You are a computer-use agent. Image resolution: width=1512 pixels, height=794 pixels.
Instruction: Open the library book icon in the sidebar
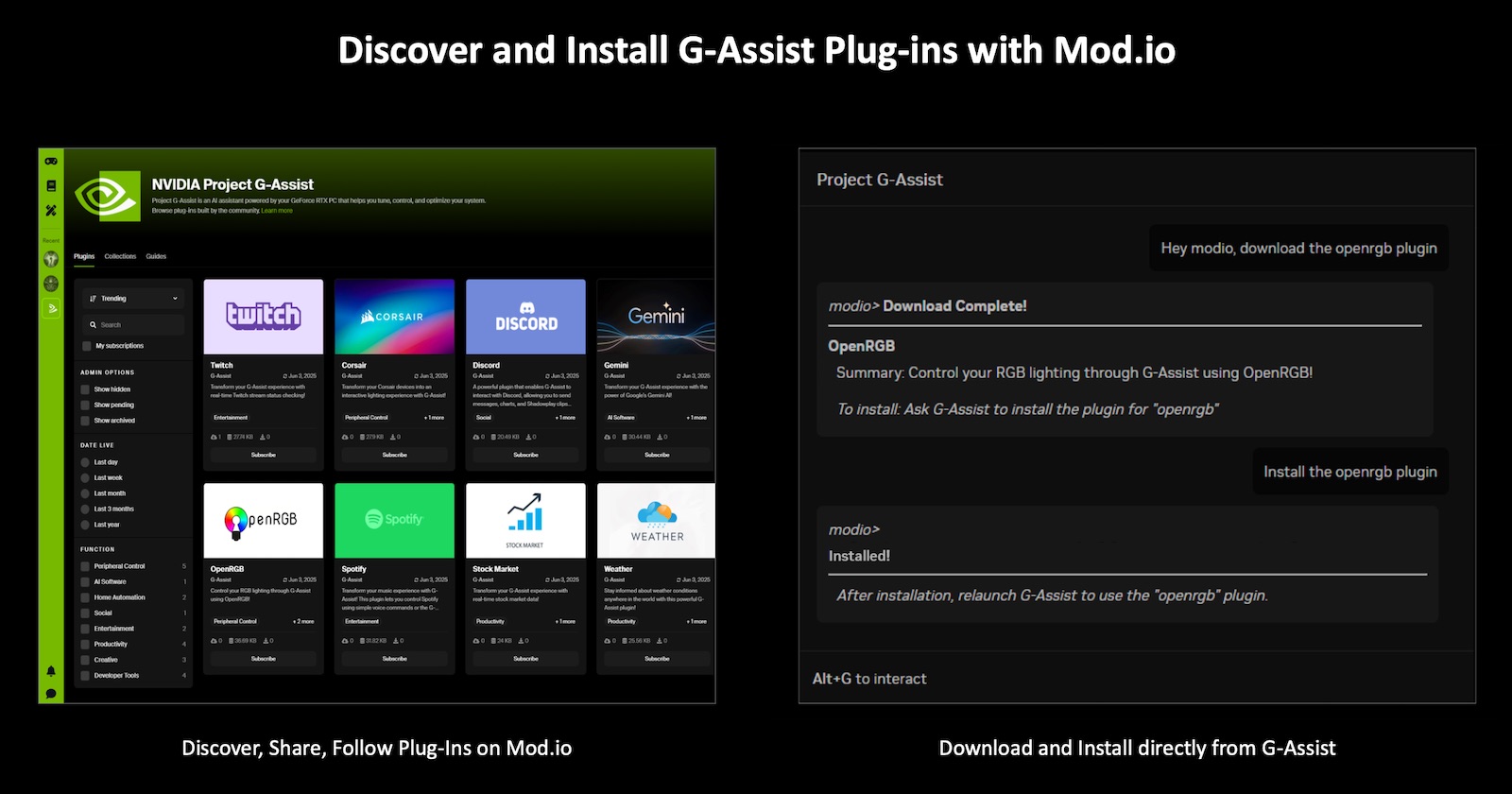click(x=51, y=186)
